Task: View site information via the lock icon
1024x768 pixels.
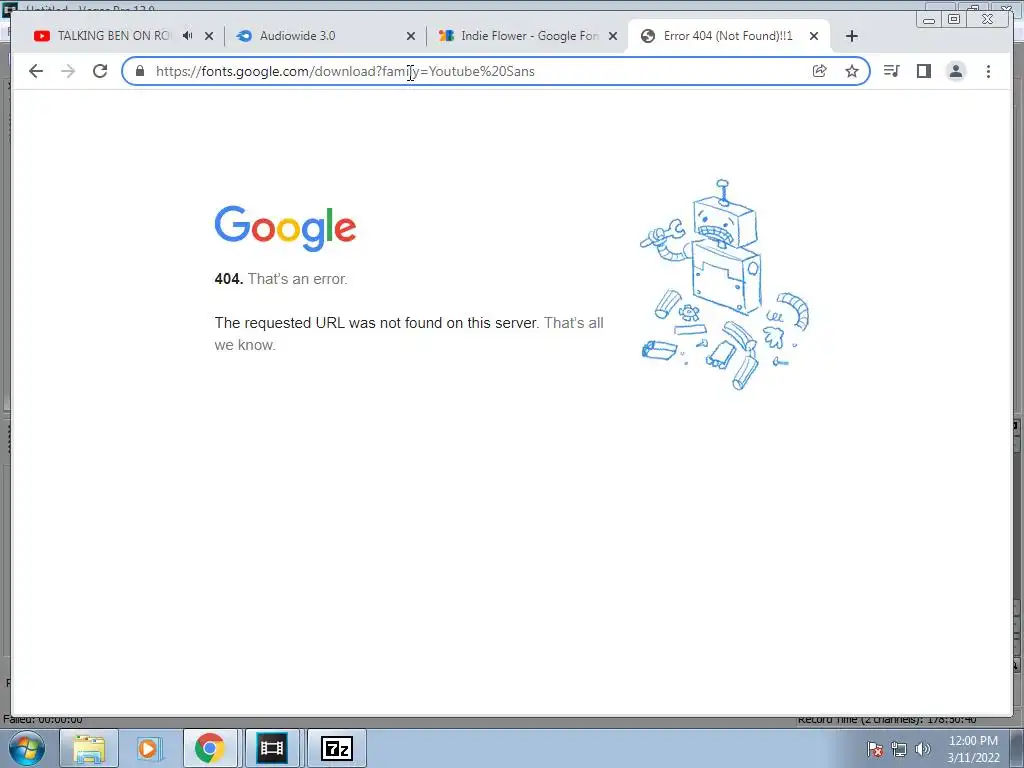Action: coord(140,71)
